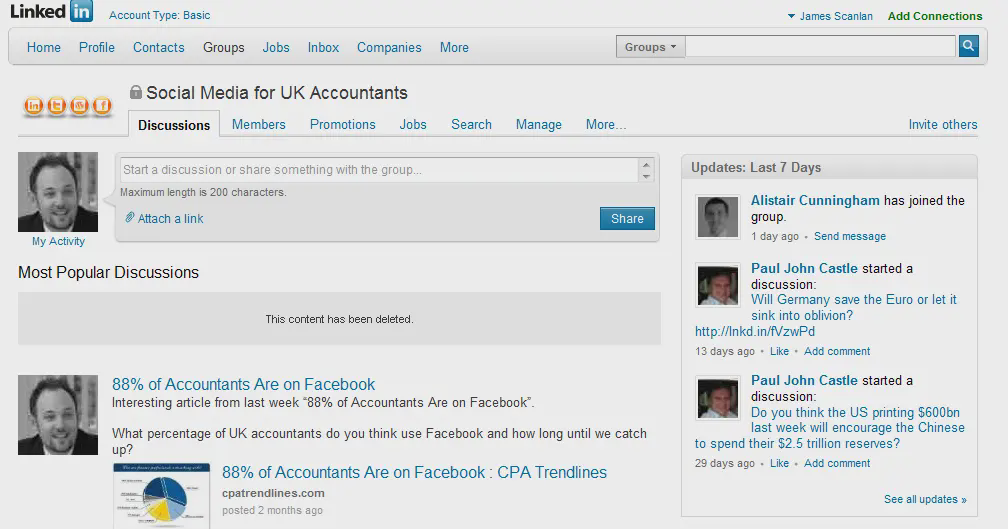Open the See all updates link
Viewport: 1008px width, 529px height.
pyautogui.click(x=925, y=499)
